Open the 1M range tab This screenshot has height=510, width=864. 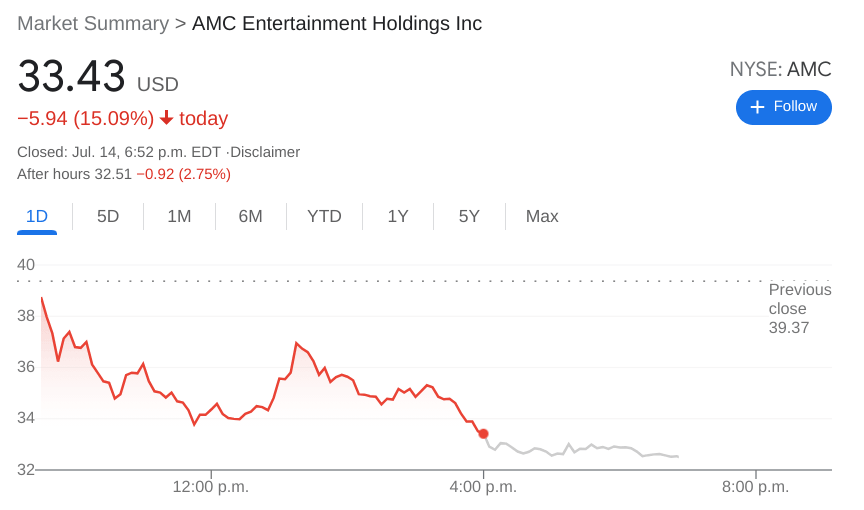pos(179,216)
